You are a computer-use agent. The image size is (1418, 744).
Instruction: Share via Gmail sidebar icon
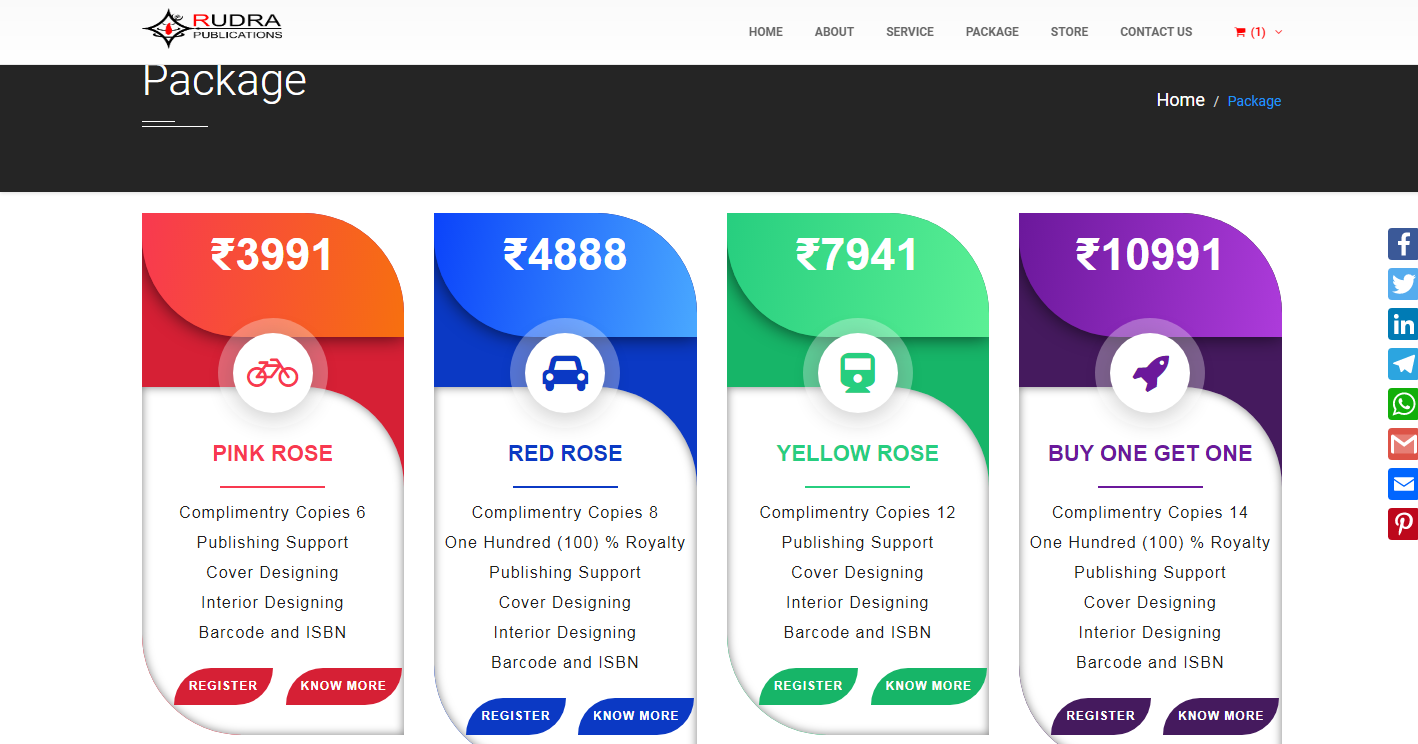pyautogui.click(x=1403, y=444)
